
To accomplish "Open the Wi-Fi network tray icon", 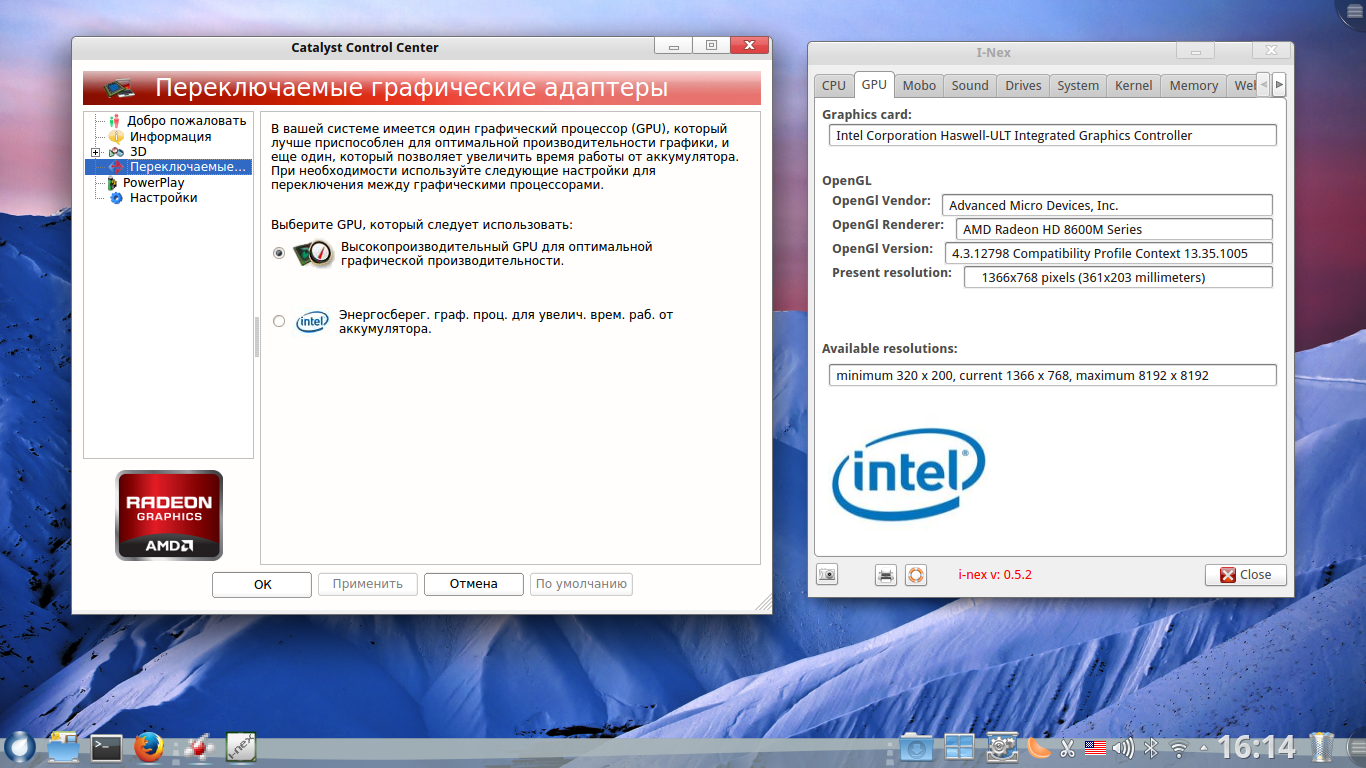I will 1180,747.
